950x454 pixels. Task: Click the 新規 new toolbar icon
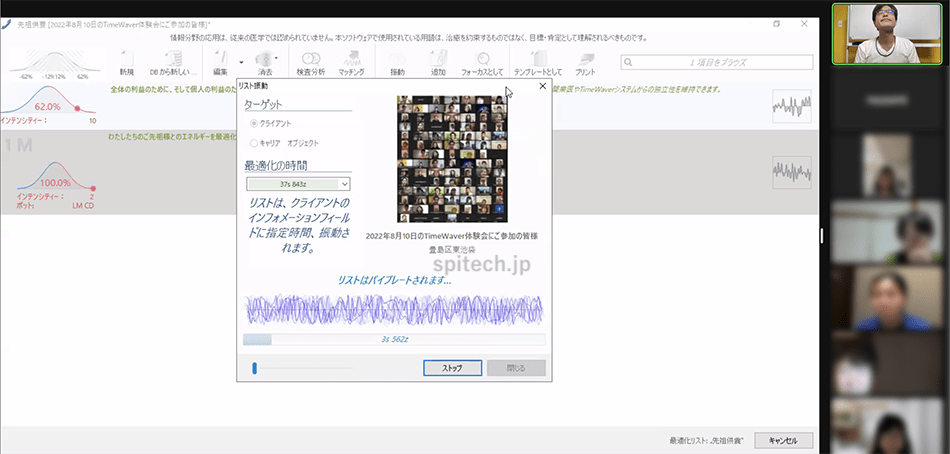pyautogui.click(x=127, y=63)
